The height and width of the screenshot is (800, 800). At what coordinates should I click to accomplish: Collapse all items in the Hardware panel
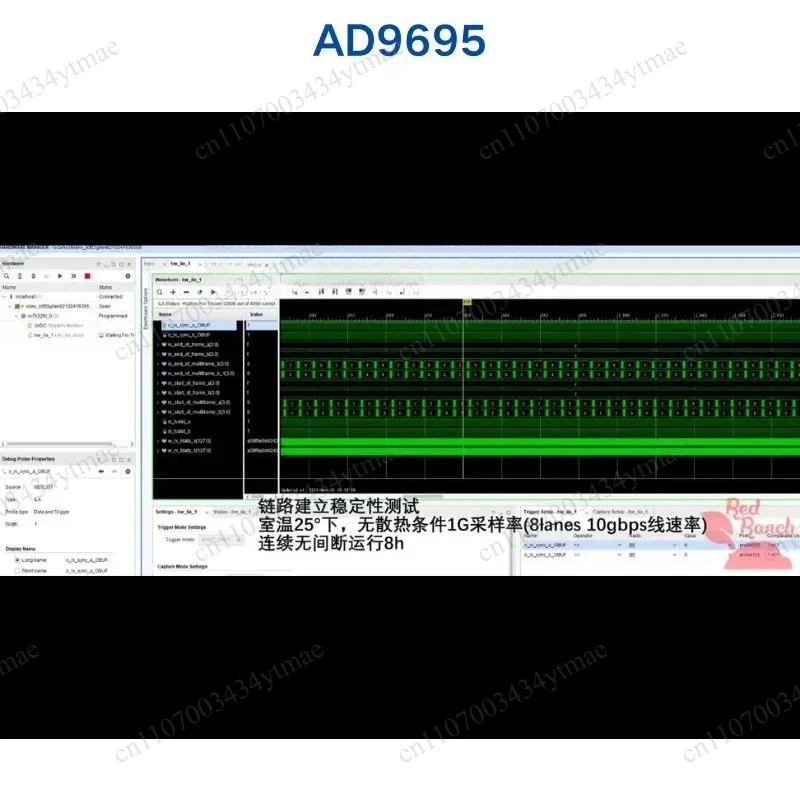coord(20,276)
